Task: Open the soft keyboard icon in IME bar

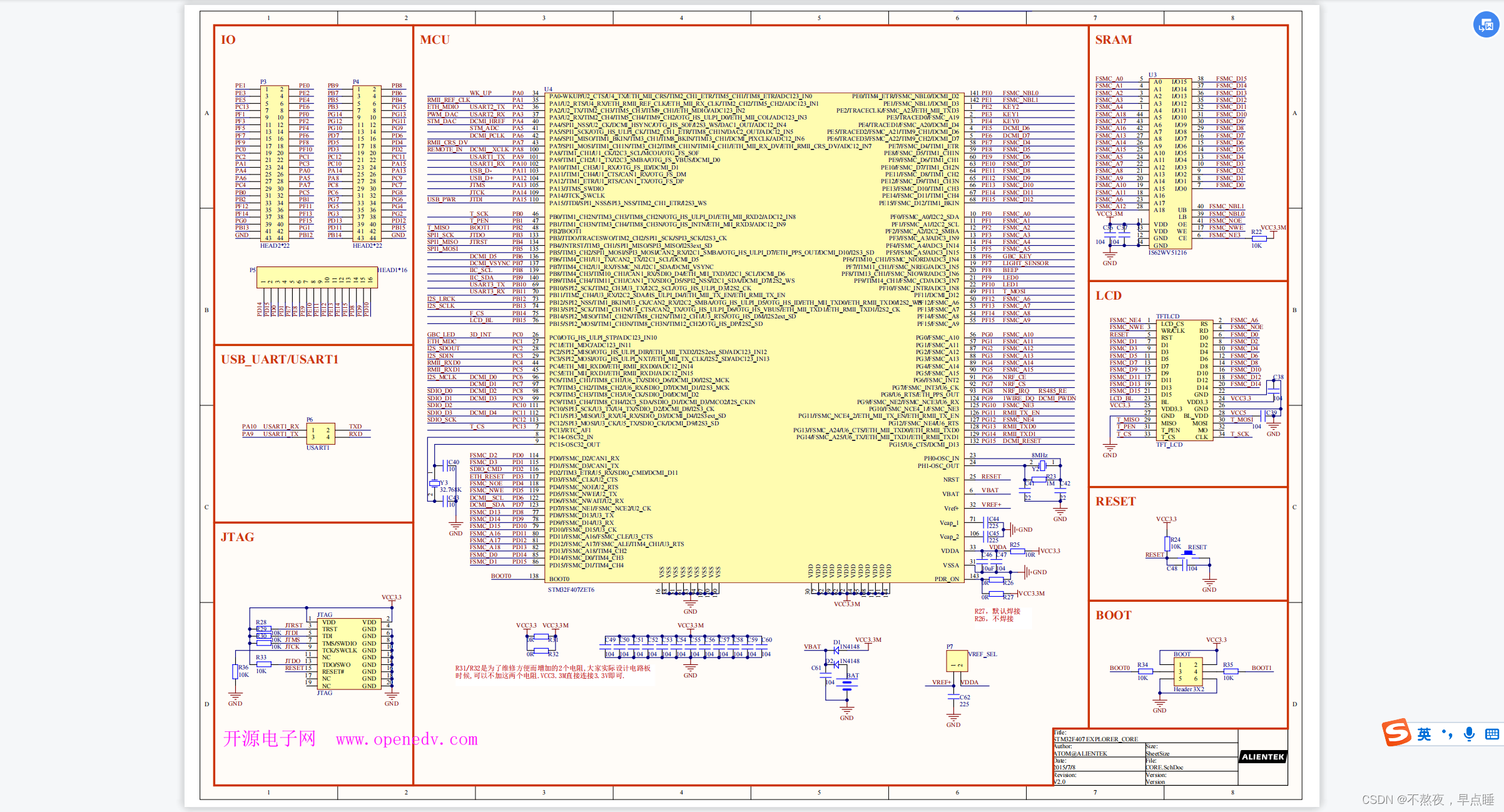Action: coord(1492,734)
